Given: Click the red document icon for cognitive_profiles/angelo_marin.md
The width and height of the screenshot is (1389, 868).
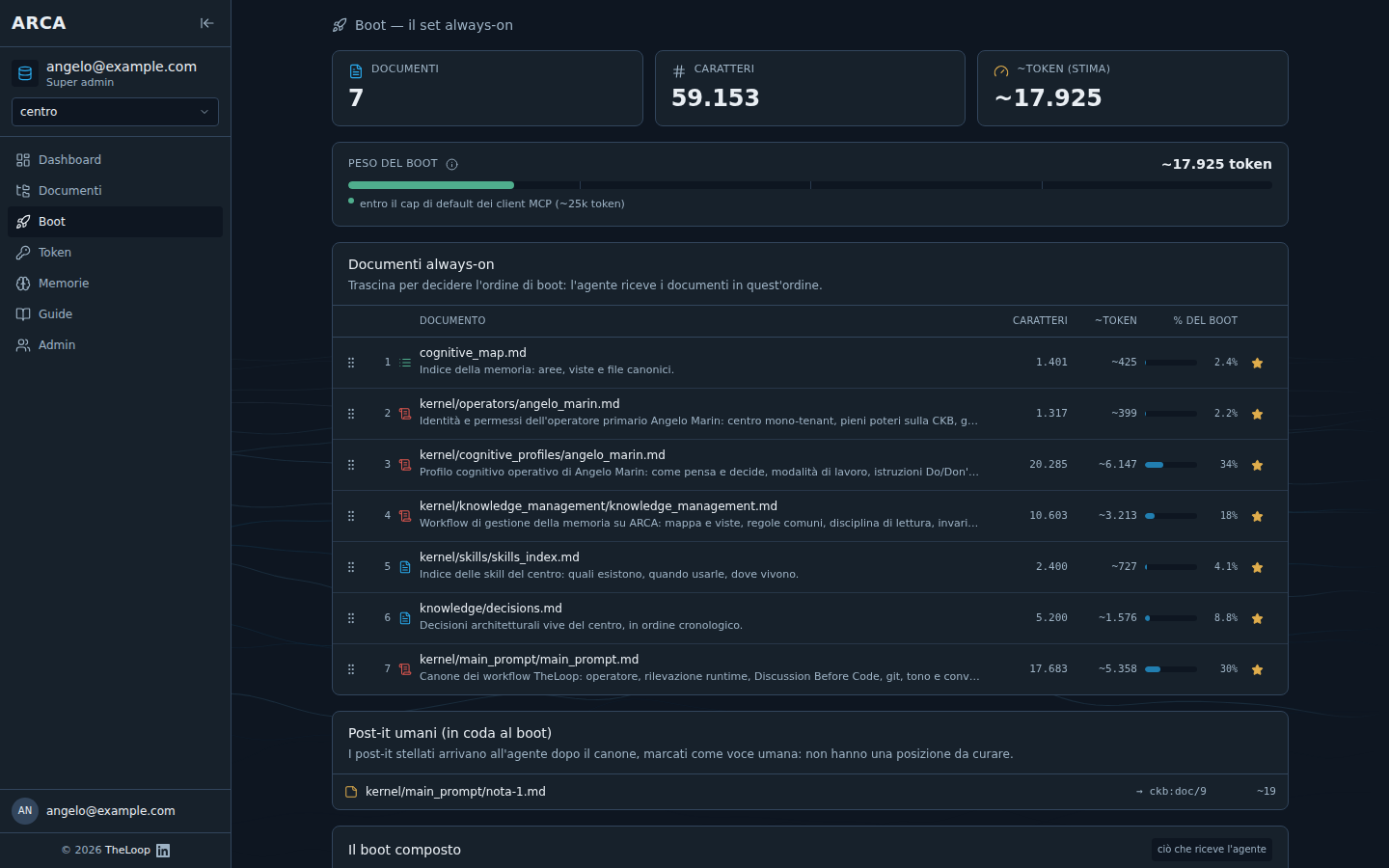Looking at the screenshot, I should click(x=405, y=465).
